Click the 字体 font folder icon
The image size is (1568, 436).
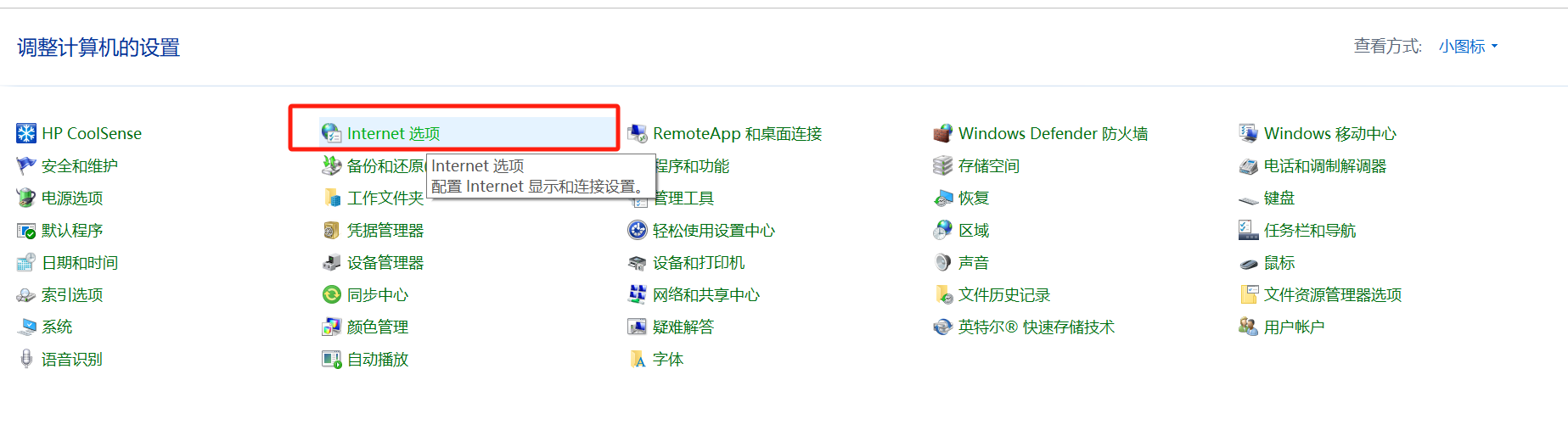(638, 359)
